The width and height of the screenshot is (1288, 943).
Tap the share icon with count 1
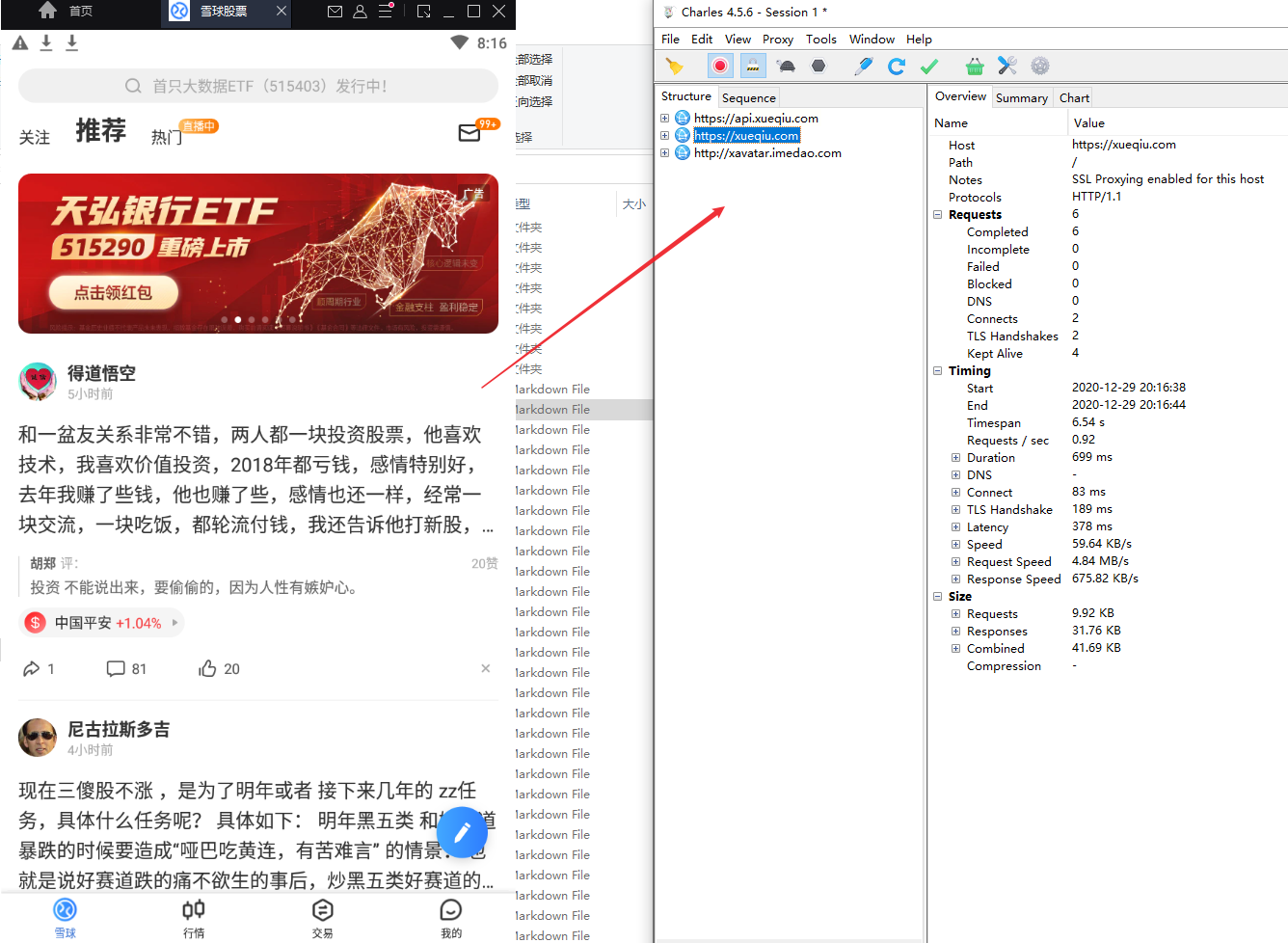tap(32, 668)
